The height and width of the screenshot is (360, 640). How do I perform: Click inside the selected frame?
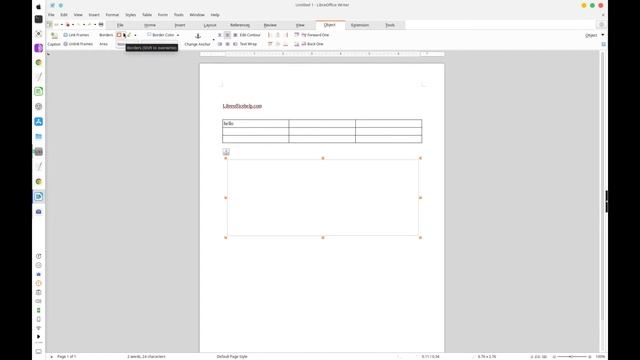click(323, 198)
